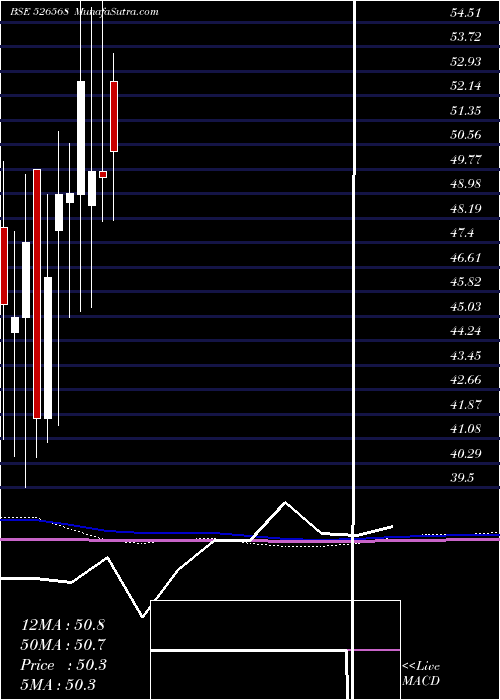500x700 pixels.
Task: Click the 41.87 price axis label
Action: click(x=466, y=405)
